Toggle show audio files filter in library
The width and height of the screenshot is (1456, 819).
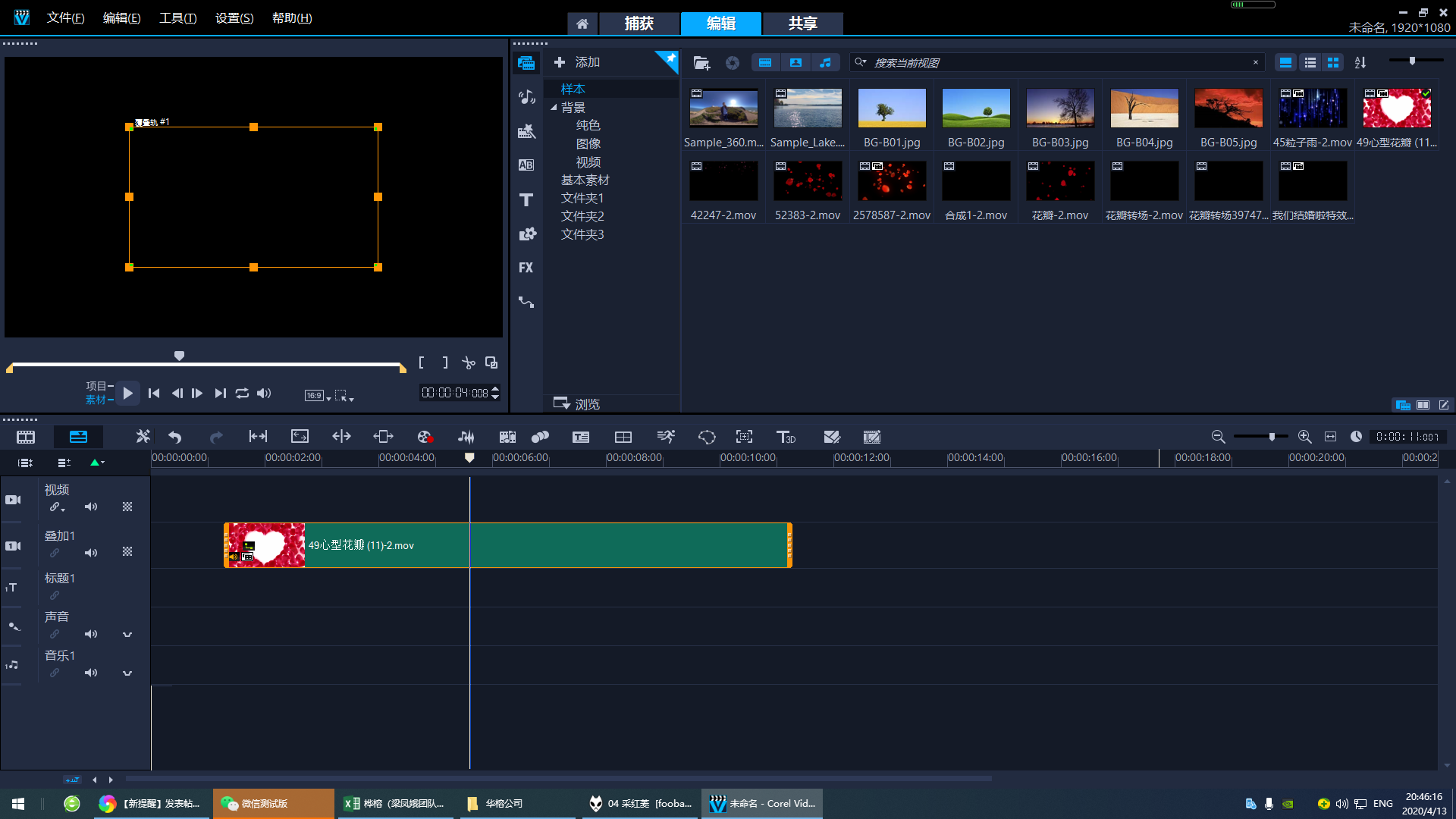click(826, 63)
